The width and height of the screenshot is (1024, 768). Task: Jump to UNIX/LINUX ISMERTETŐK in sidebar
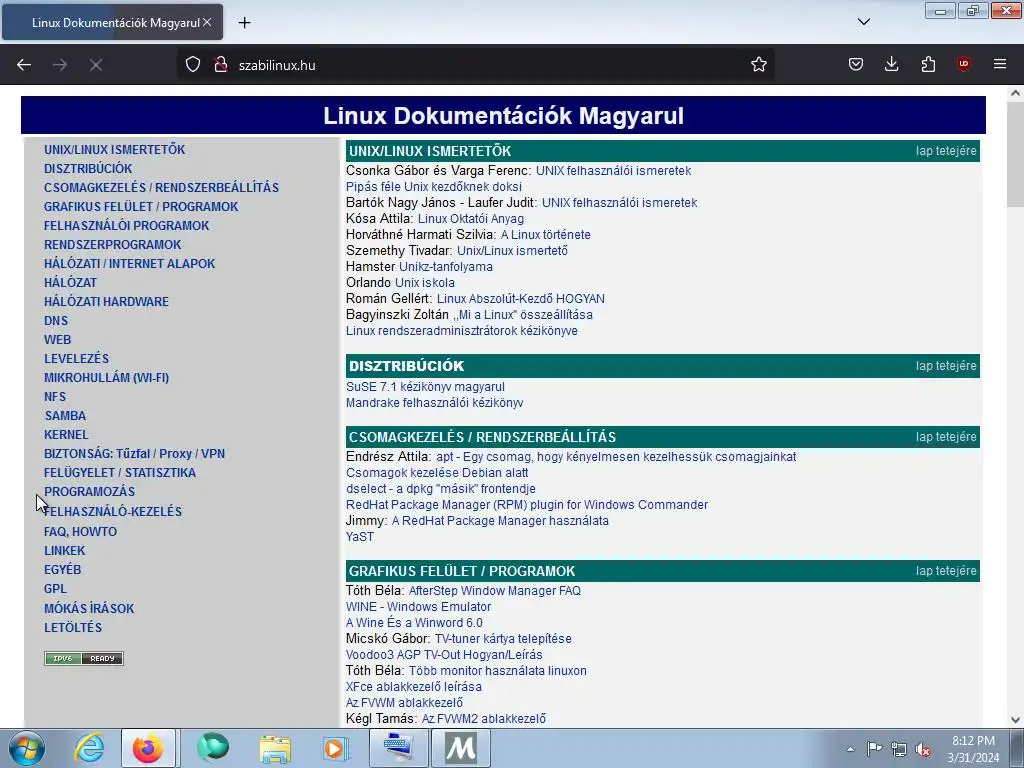coord(115,150)
